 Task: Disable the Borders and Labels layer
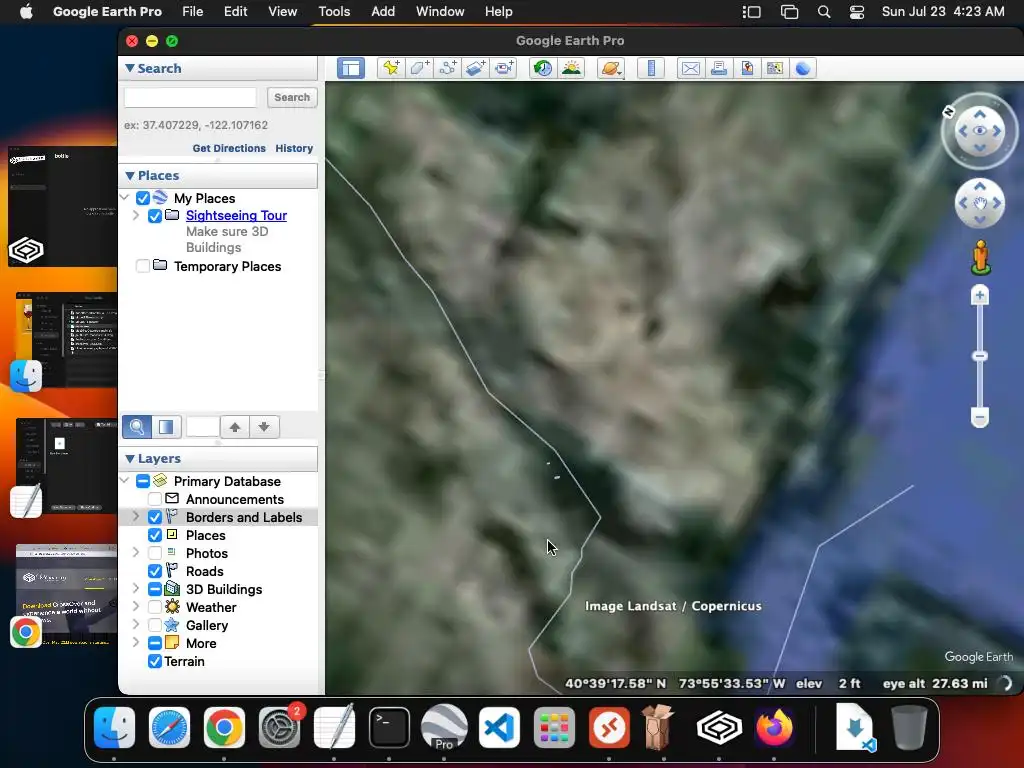[x=155, y=517]
